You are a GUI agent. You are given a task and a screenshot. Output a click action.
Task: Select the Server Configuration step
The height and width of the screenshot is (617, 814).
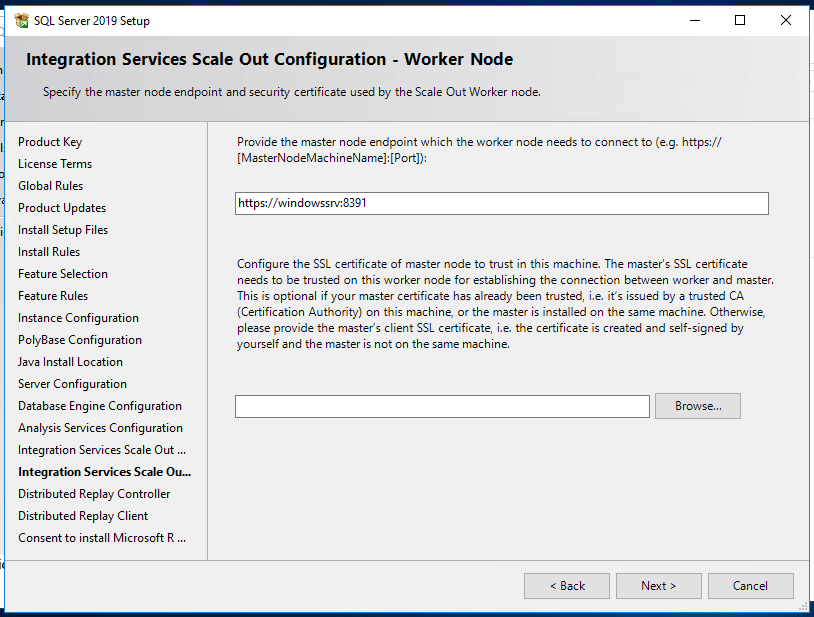[72, 384]
